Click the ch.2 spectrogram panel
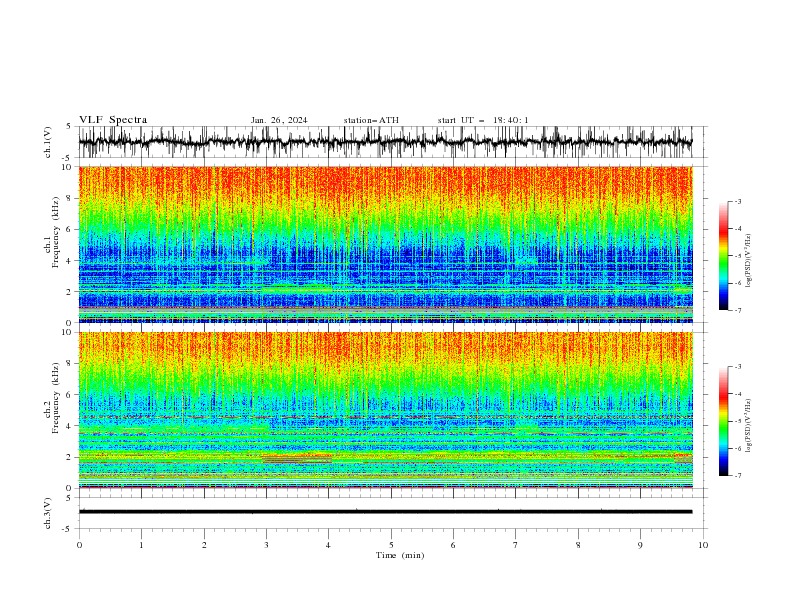The width and height of the screenshot is (792, 612). tap(385, 410)
